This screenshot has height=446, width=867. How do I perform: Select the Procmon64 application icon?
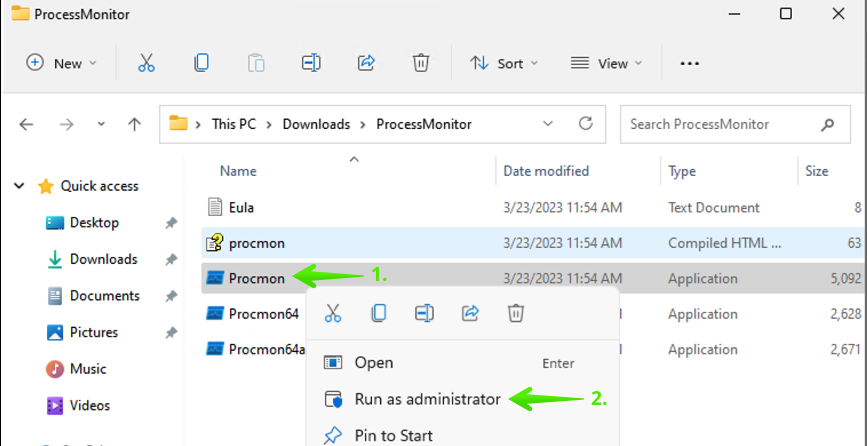[x=214, y=314]
